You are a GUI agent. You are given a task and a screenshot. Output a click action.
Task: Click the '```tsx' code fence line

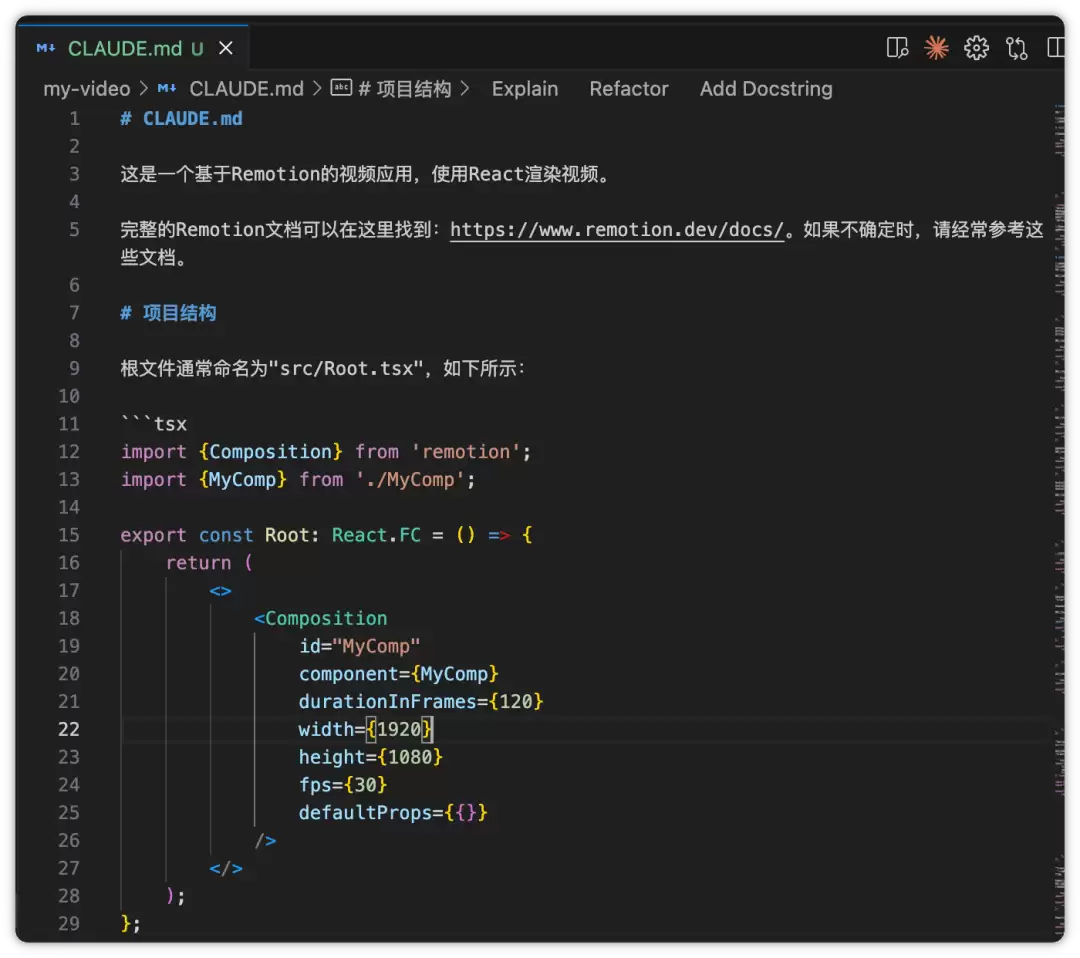click(154, 424)
